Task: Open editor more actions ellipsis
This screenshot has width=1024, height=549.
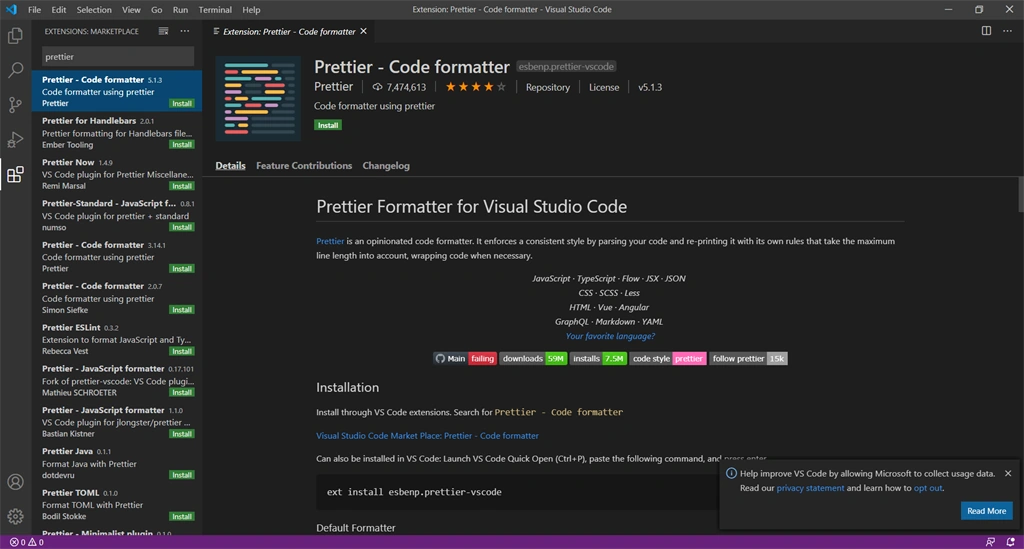Action: (1007, 31)
